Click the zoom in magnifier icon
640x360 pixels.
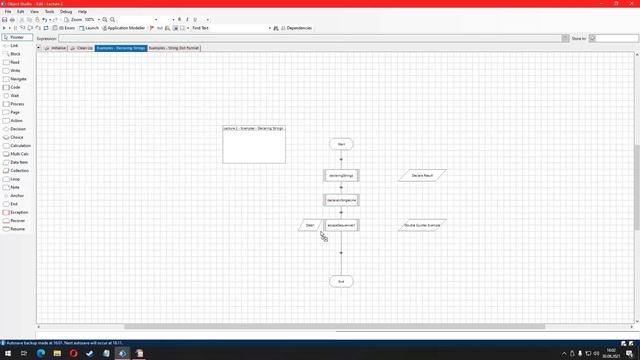(105, 20)
